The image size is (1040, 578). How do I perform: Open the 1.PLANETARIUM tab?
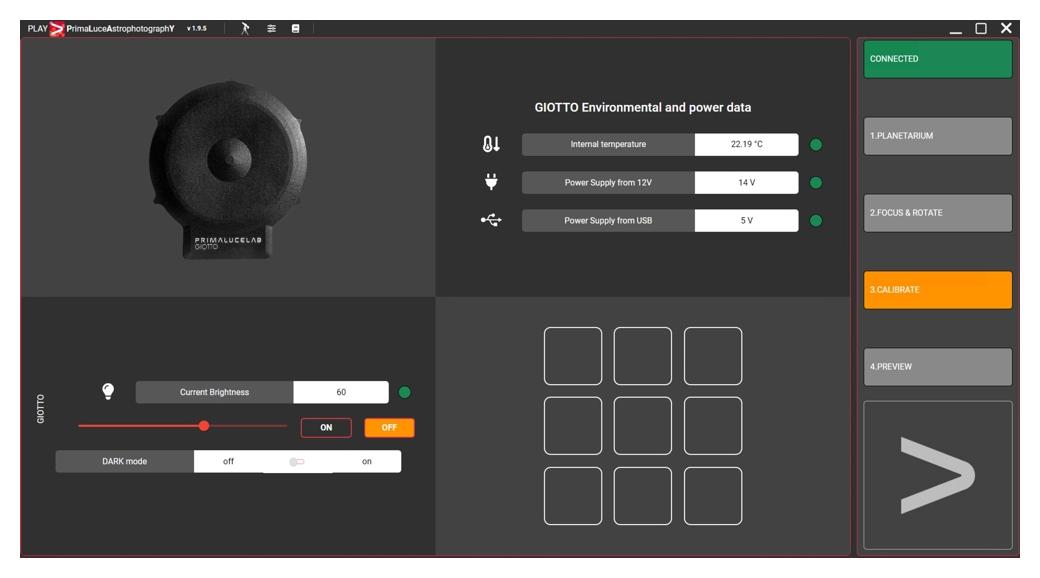[x=937, y=136]
